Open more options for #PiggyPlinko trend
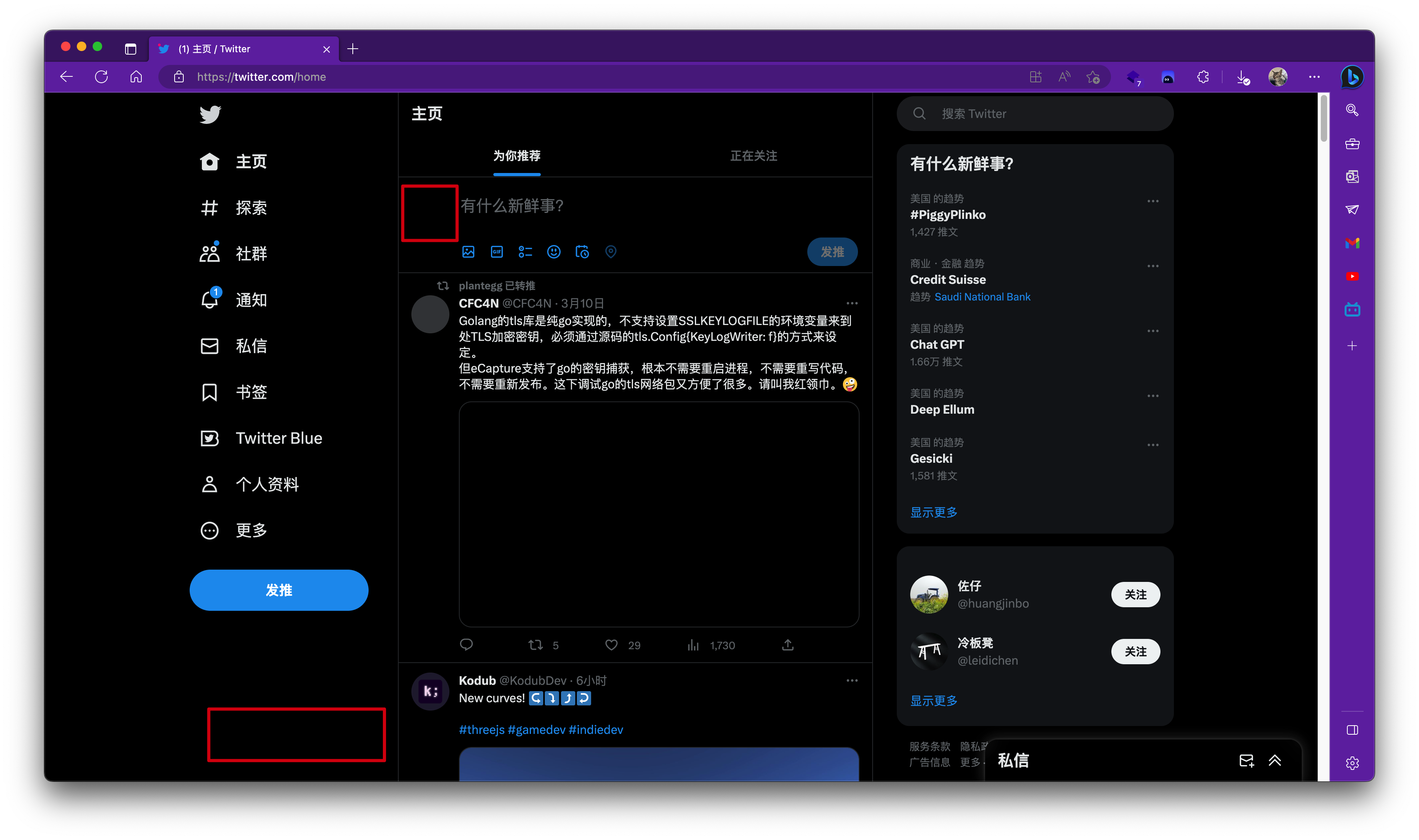This screenshot has width=1419, height=840. pos(1153,201)
